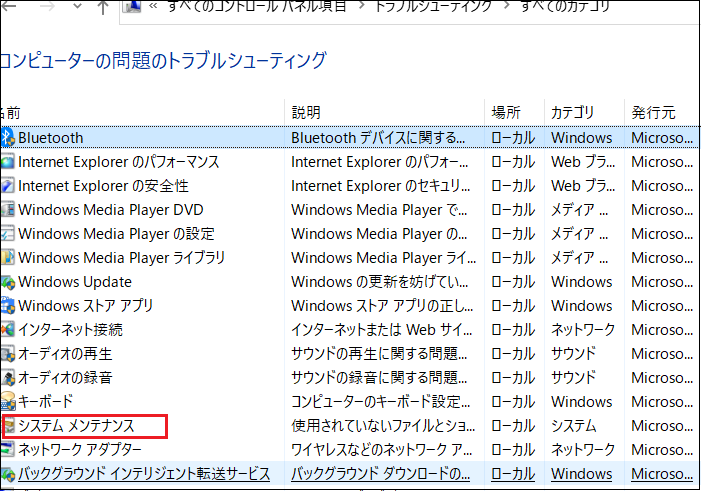Image resolution: width=701 pixels, height=491 pixels.
Task: Select キーボード troubleshooter
Action: [x=45, y=402]
